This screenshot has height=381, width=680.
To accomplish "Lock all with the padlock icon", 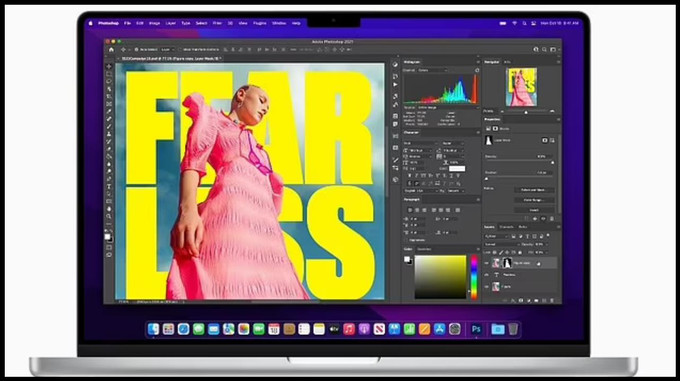I will tap(520, 252).
